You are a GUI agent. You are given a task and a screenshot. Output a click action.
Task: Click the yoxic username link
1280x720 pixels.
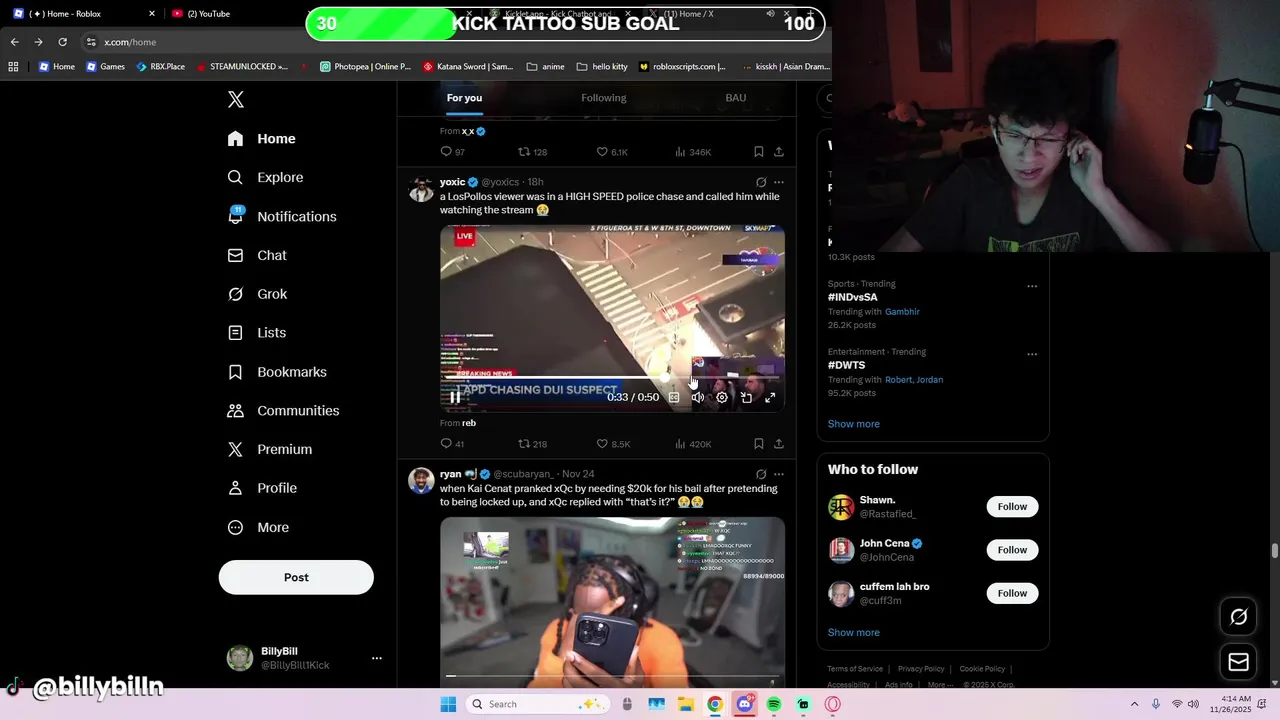point(452,182)
